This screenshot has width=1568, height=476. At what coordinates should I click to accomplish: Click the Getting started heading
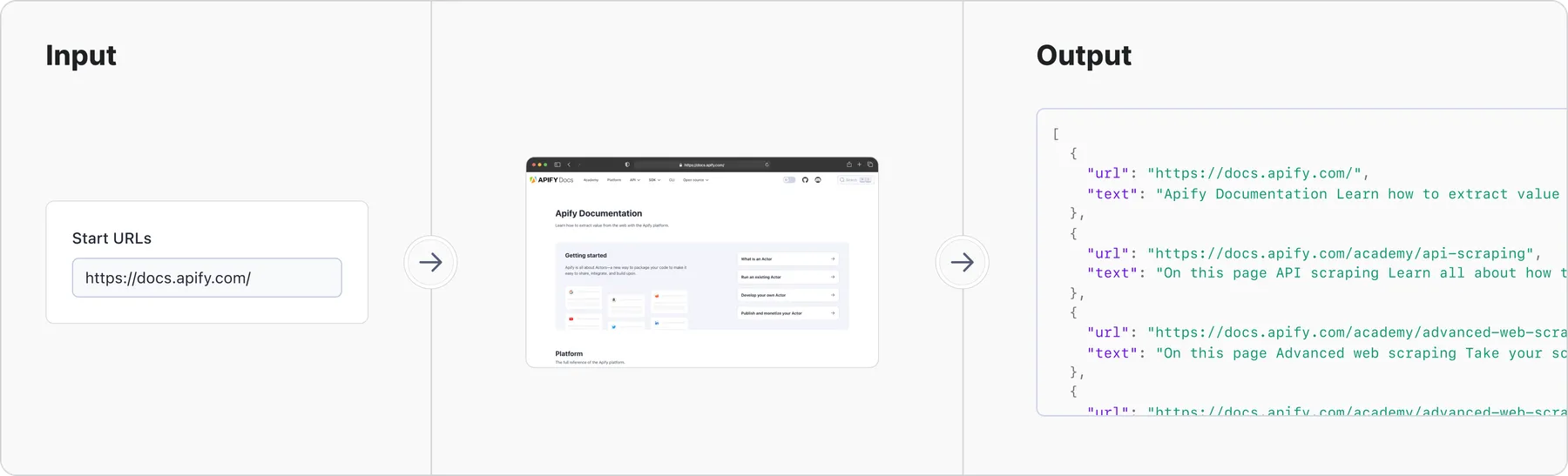[585, 255]
